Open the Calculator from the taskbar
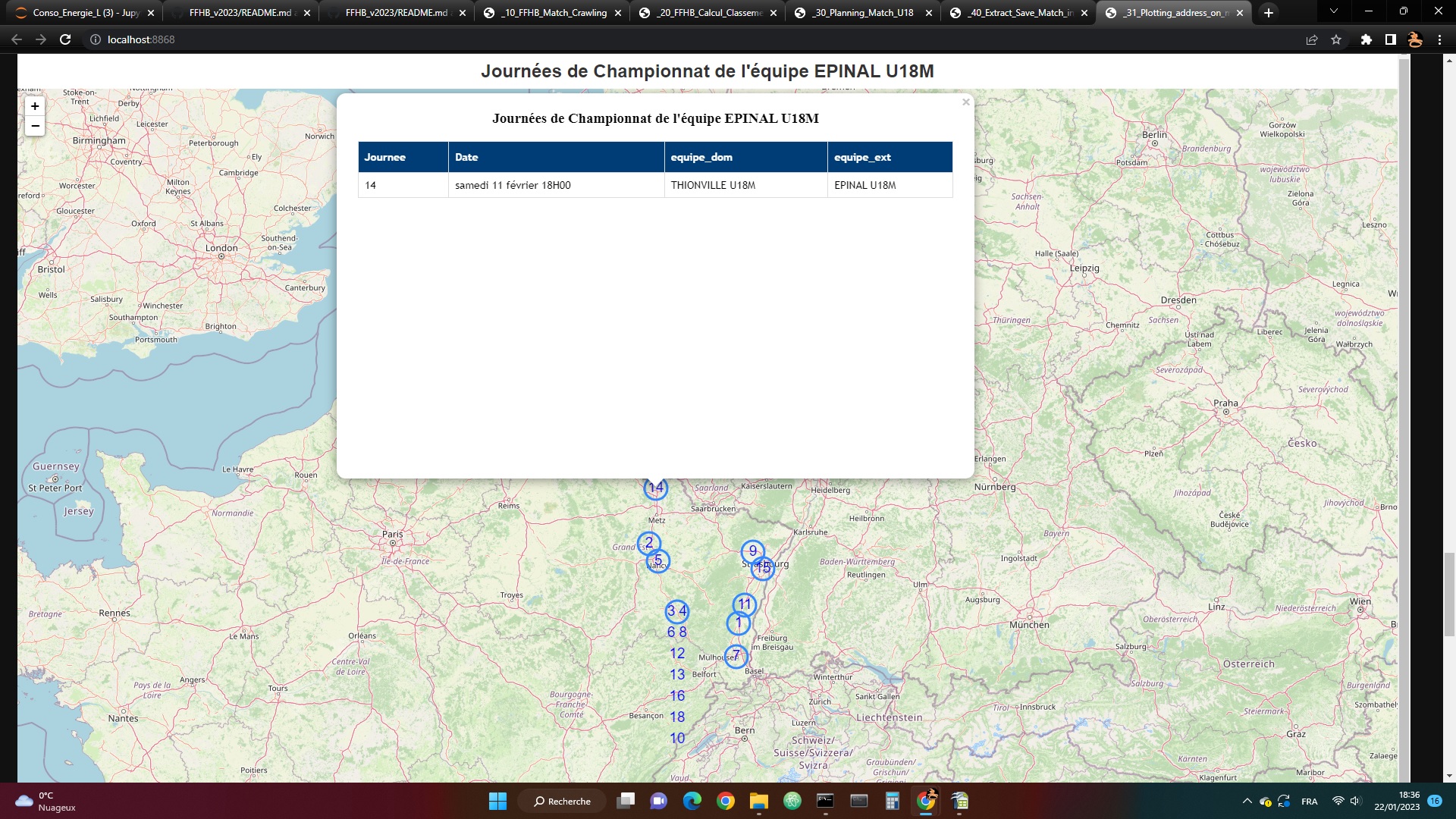Screen dimensions: 1456x819 pos(891,801)
